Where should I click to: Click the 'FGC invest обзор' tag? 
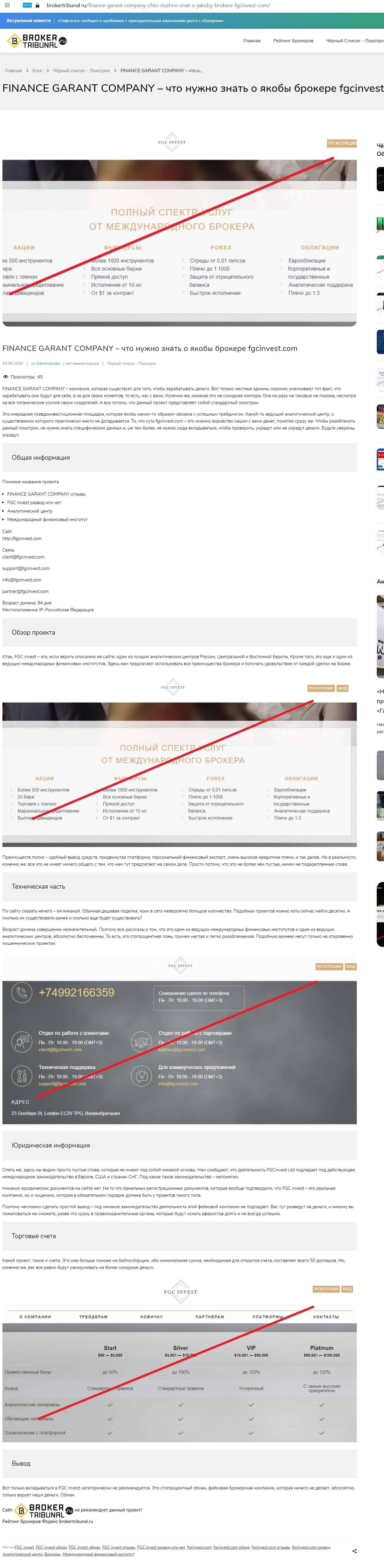pos(51,1547)
